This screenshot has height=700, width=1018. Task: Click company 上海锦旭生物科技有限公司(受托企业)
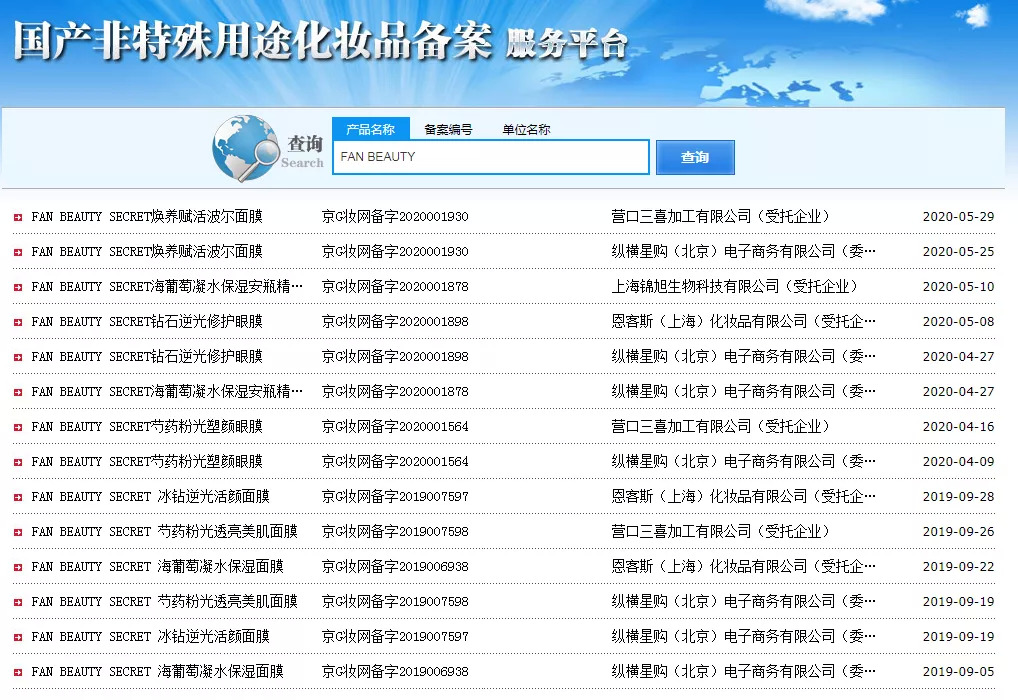(735, 286)
